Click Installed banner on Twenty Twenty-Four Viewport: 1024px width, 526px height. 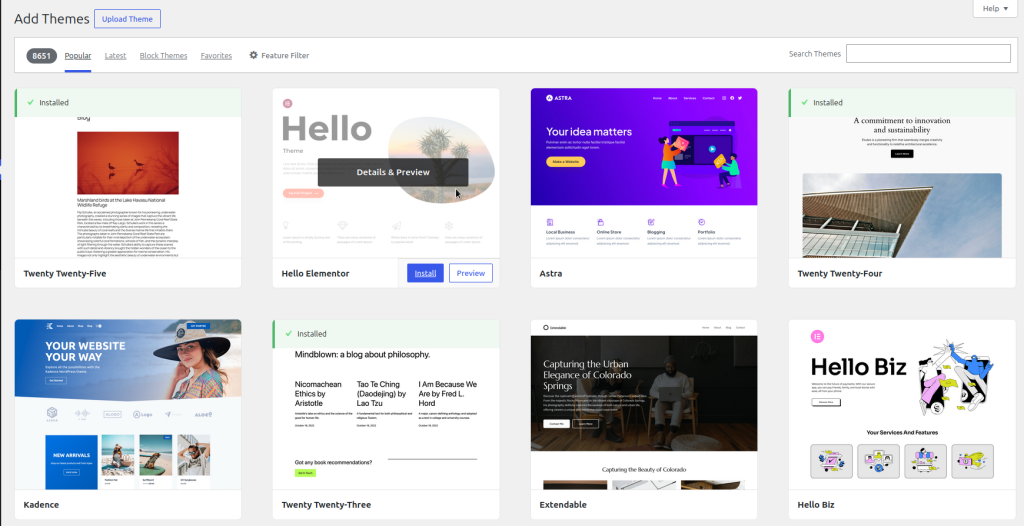(902, 103)
